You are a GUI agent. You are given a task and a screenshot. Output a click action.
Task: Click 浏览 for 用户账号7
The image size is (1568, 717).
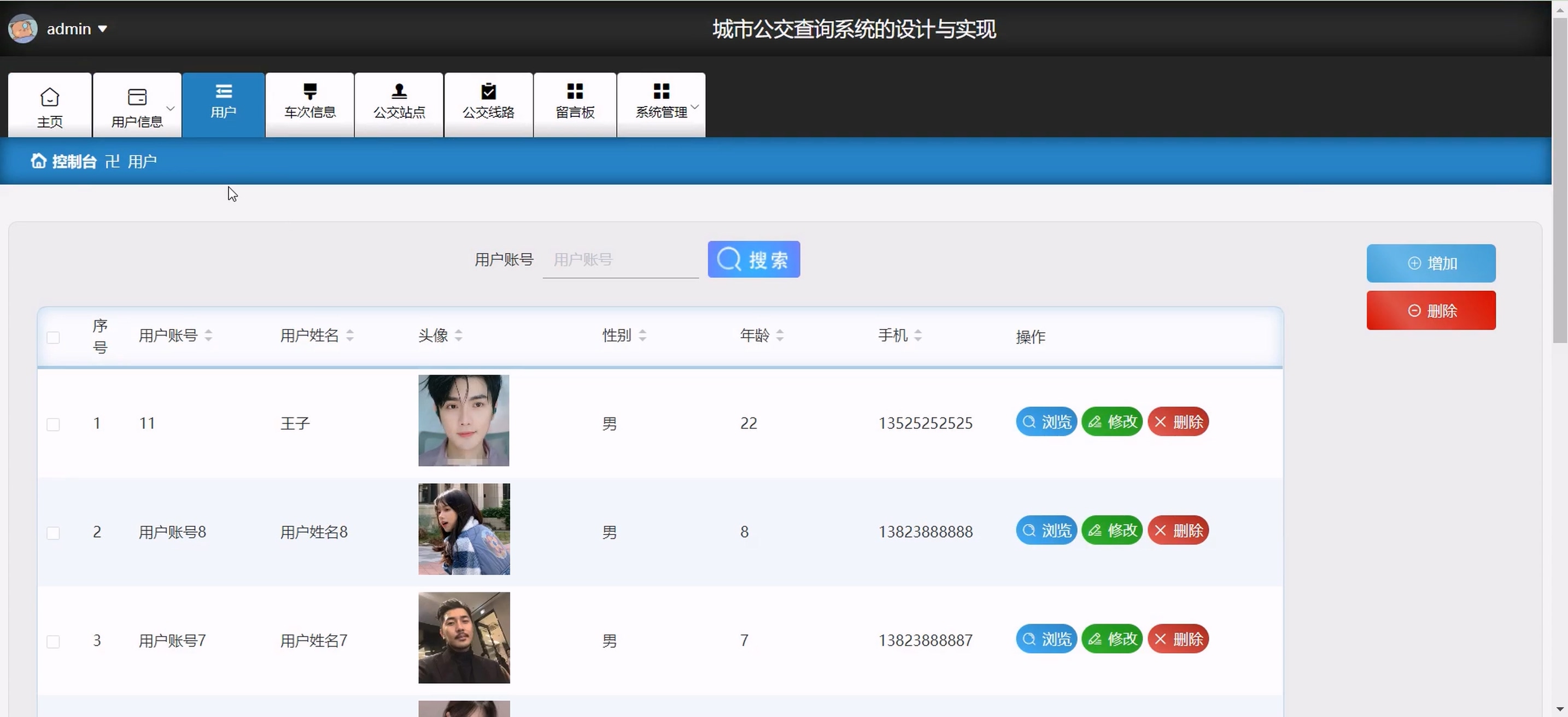click(x=1046, y=639)
